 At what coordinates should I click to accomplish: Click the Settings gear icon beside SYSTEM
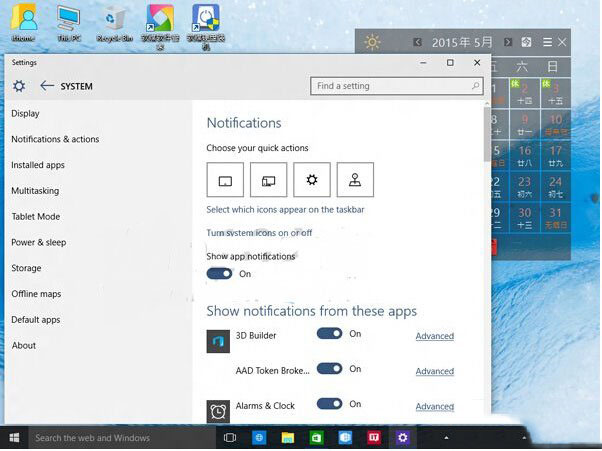click(x=19, y=86)
